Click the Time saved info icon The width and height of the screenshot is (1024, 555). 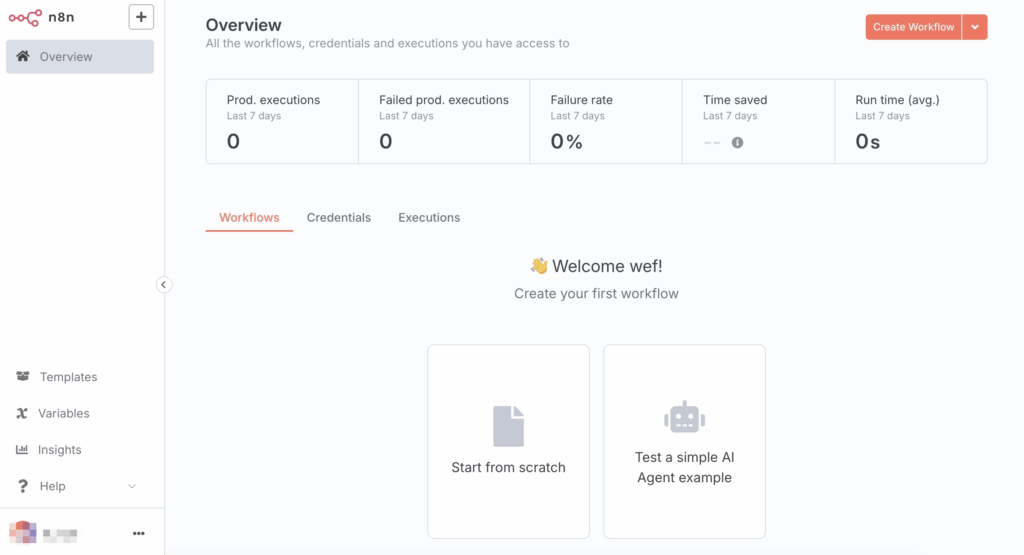coord(737,142)
